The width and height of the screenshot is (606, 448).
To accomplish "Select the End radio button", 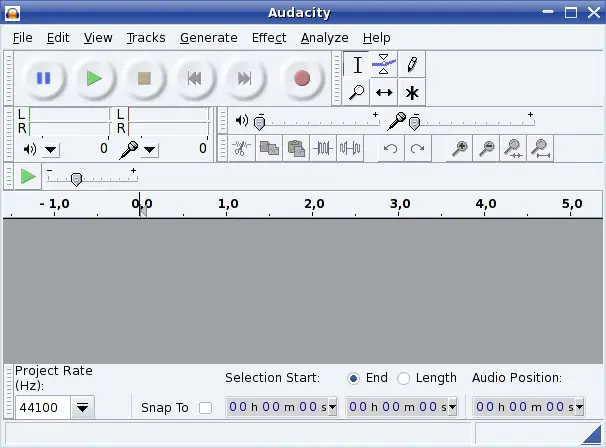I will (353, 378).
